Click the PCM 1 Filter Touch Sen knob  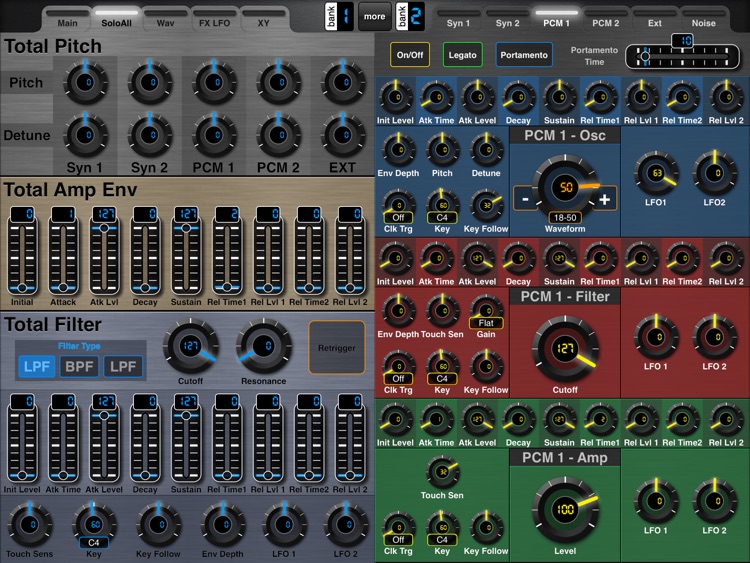tap(442, 311)
